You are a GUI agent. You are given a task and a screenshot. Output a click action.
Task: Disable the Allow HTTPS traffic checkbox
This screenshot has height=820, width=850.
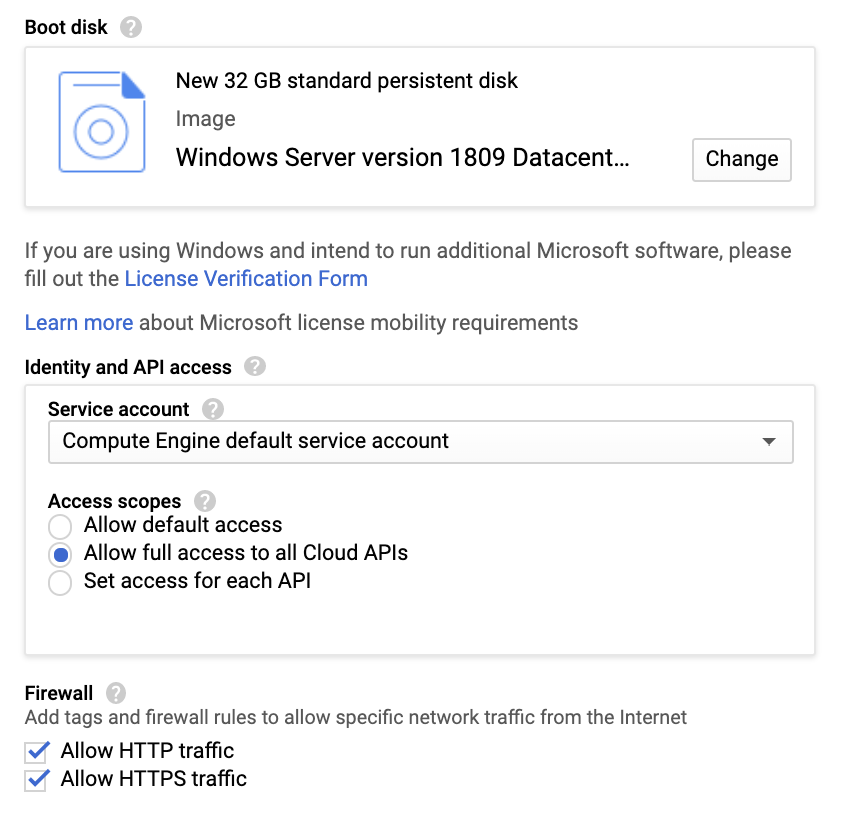[37, 780]
